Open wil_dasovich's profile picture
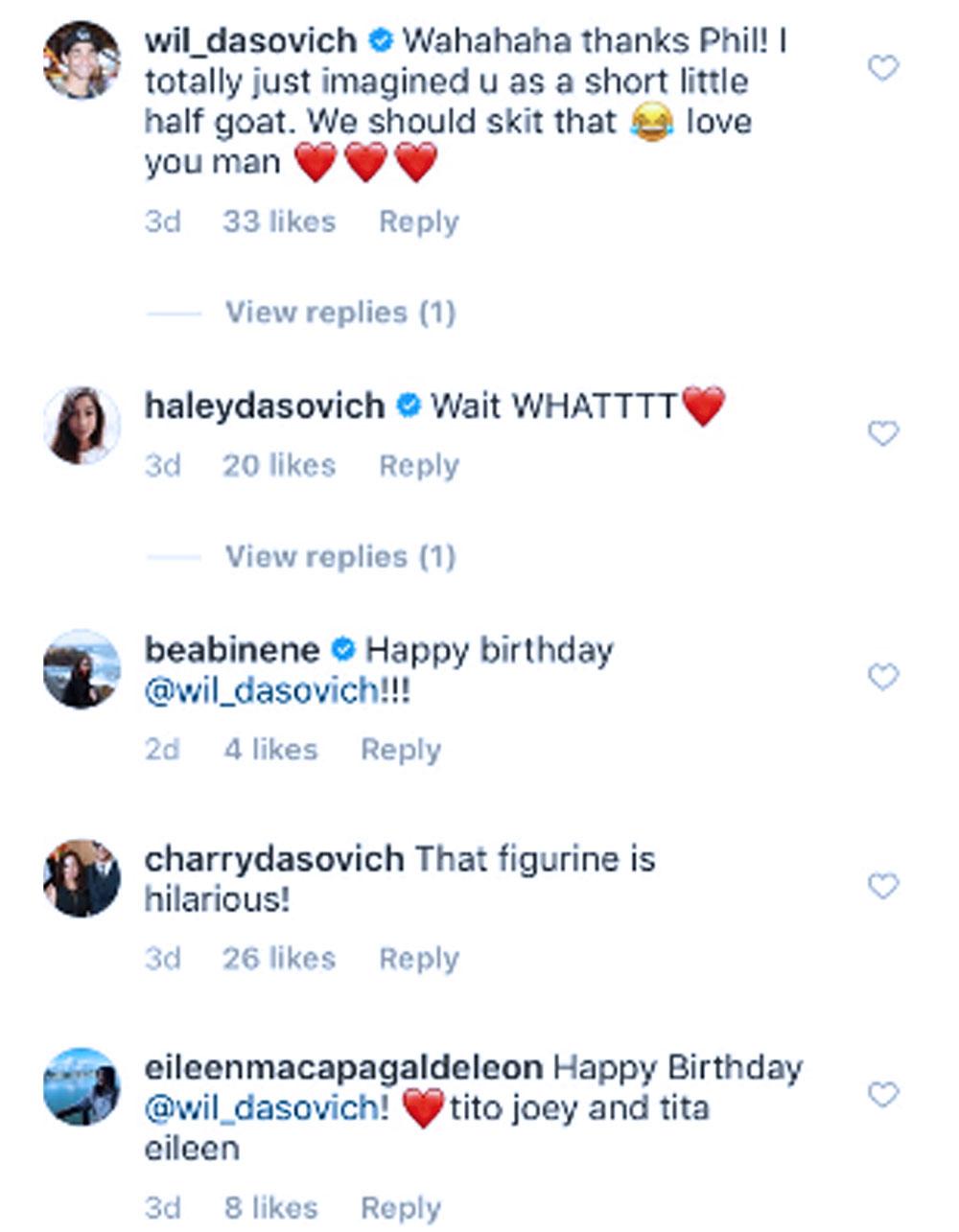The image size is (959, 1232). (x=82, y=59)
